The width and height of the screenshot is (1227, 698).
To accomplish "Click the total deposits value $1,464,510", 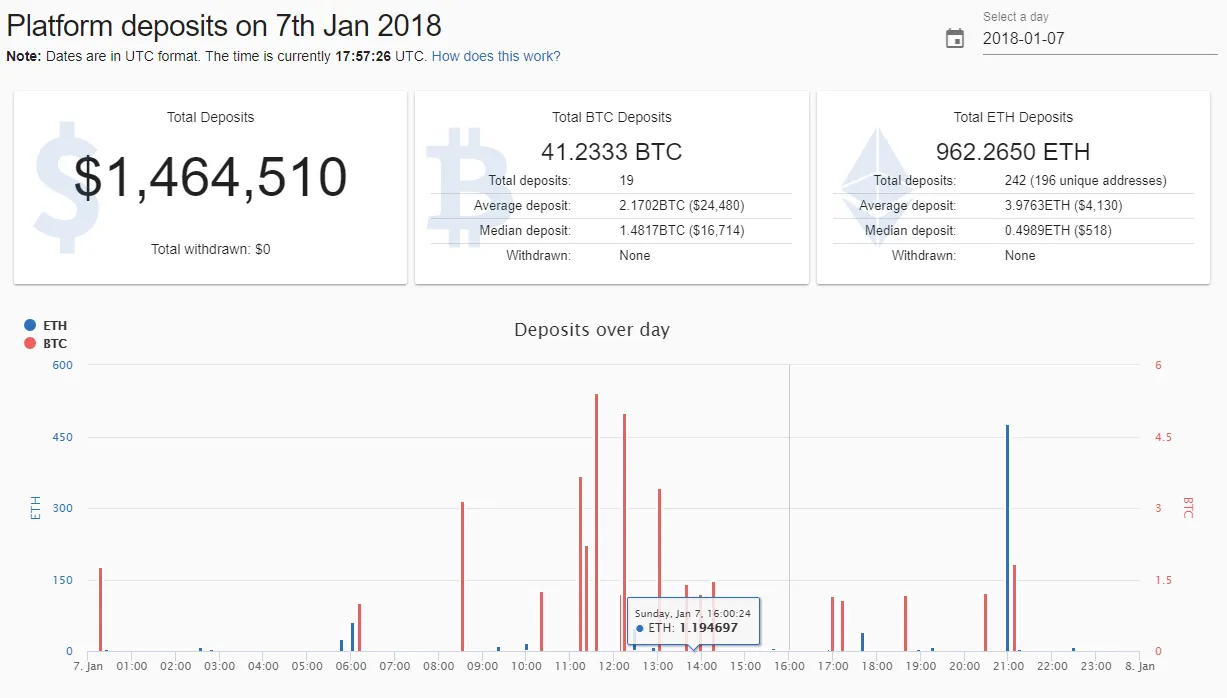I will (x=210, y=177).
